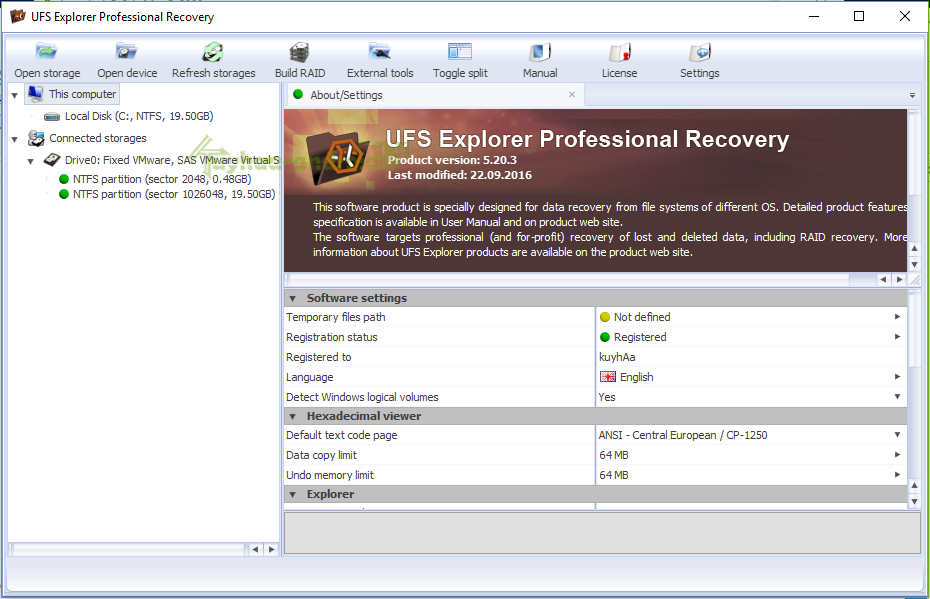Click the settings list scroll up arrow
The image size is (930, 599).
tap(915, 486)
